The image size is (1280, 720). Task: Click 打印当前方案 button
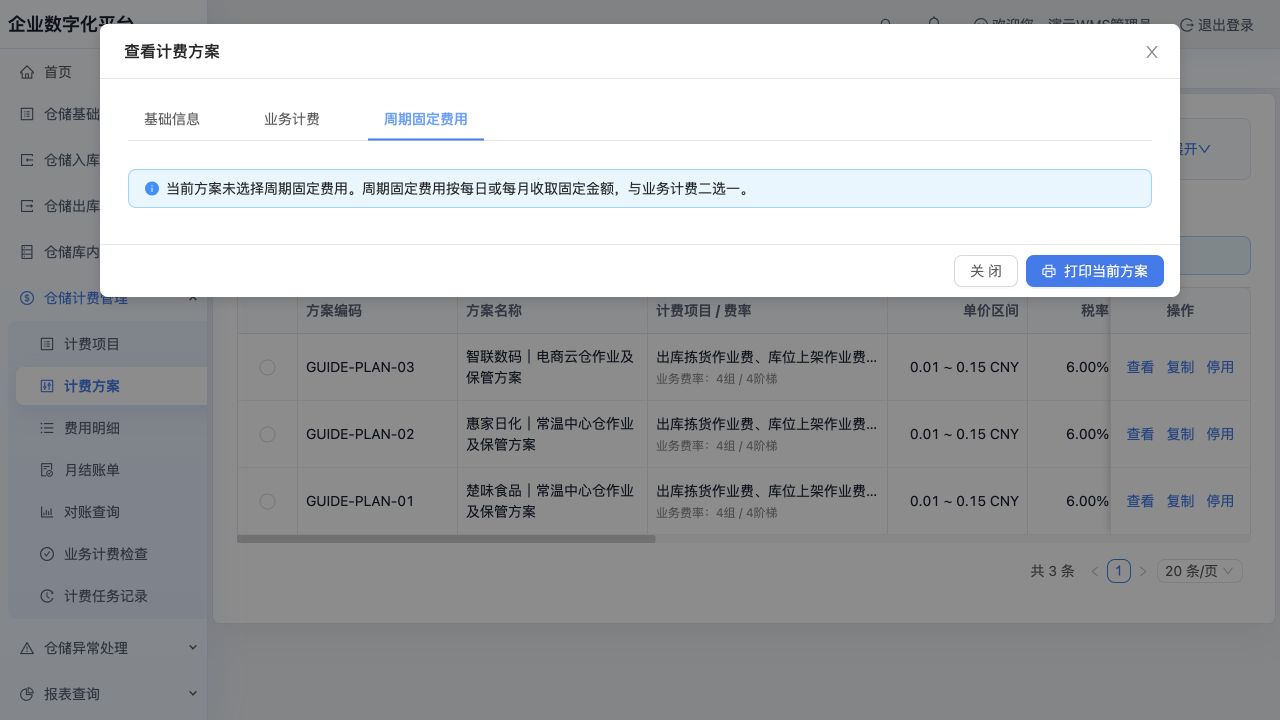click(x=1095, y=271)
